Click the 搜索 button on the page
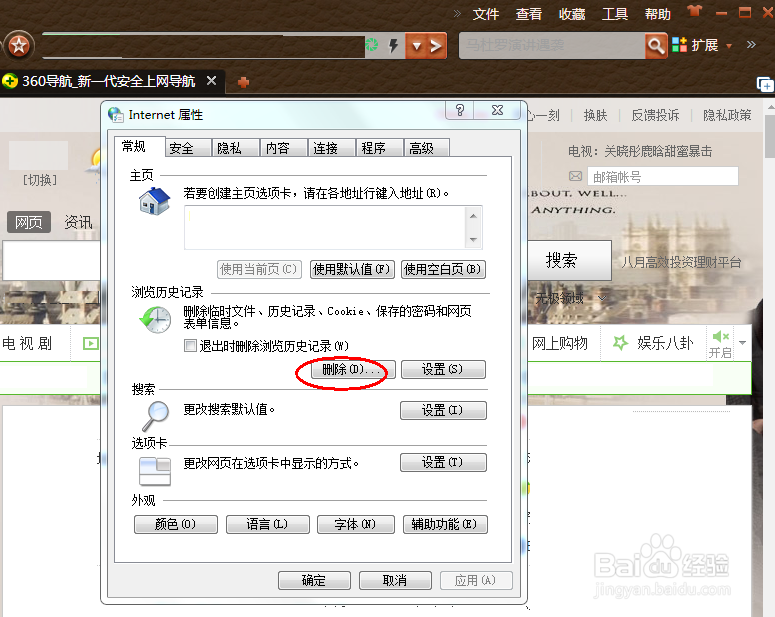Viewport: 775px width, 617px height. pos(570,261)
